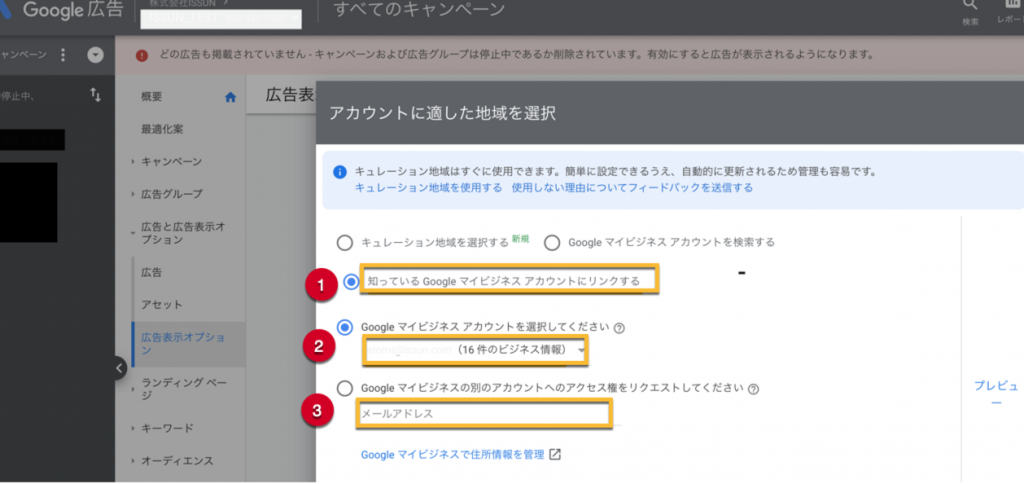Click the プレビュー link on the right
Viewport: 1024px width, 484px height.
point(996,394)
